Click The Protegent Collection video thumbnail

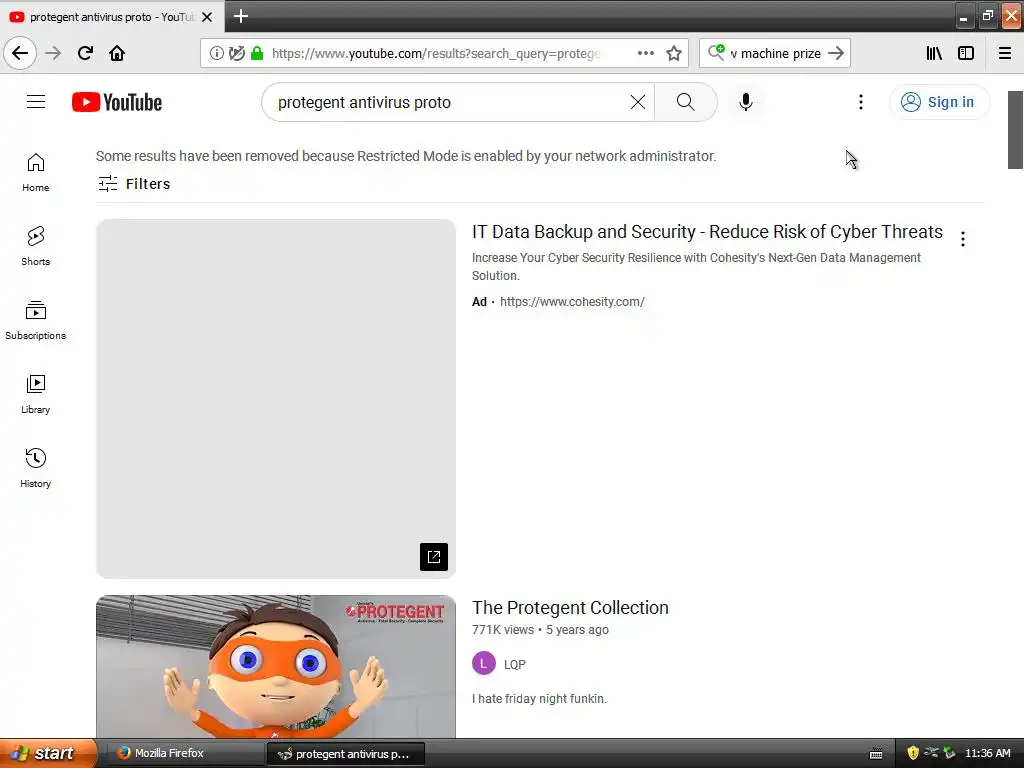(x=276, y=667)
